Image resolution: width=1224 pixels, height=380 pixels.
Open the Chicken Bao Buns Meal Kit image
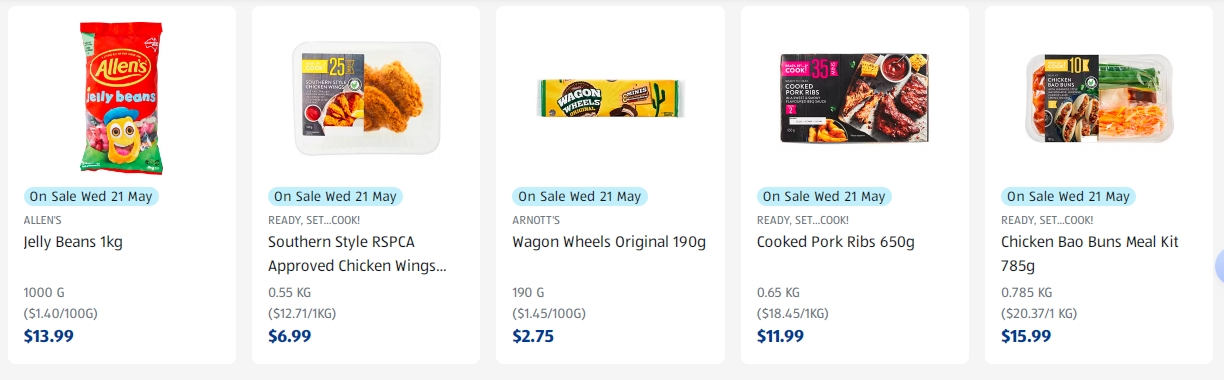pos(1099,98)
